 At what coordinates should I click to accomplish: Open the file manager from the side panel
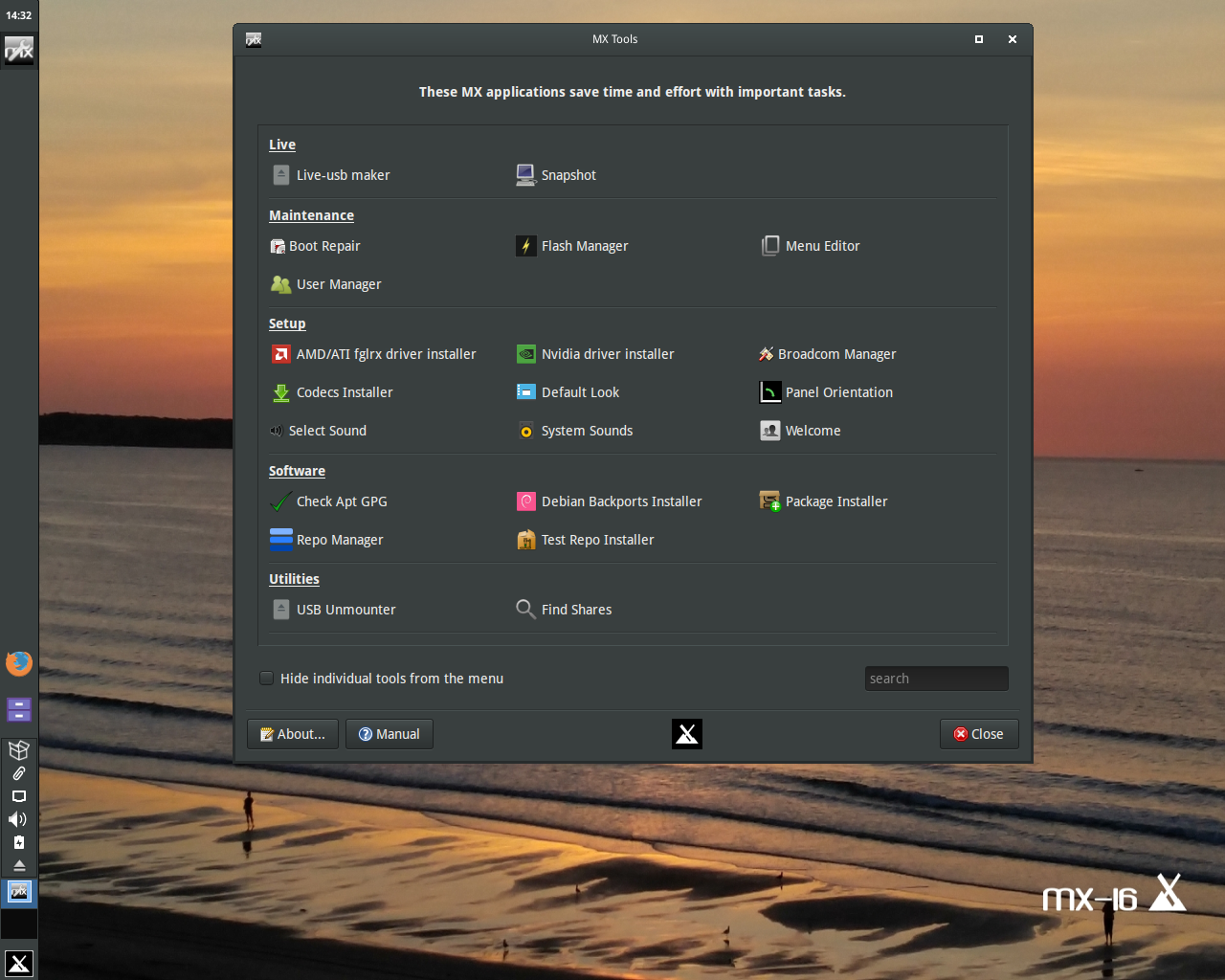[x=19, y=710]
